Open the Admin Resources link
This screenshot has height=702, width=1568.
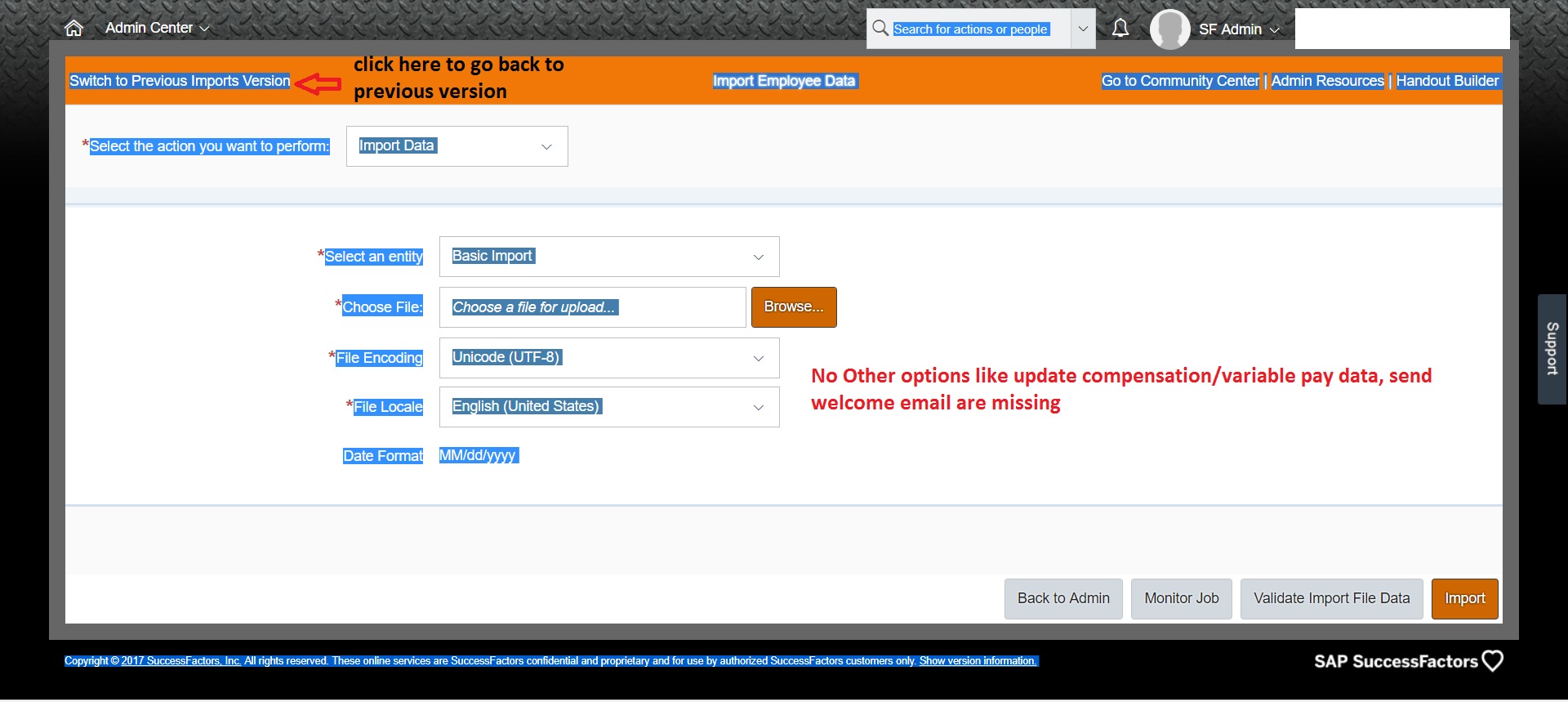1327,81
